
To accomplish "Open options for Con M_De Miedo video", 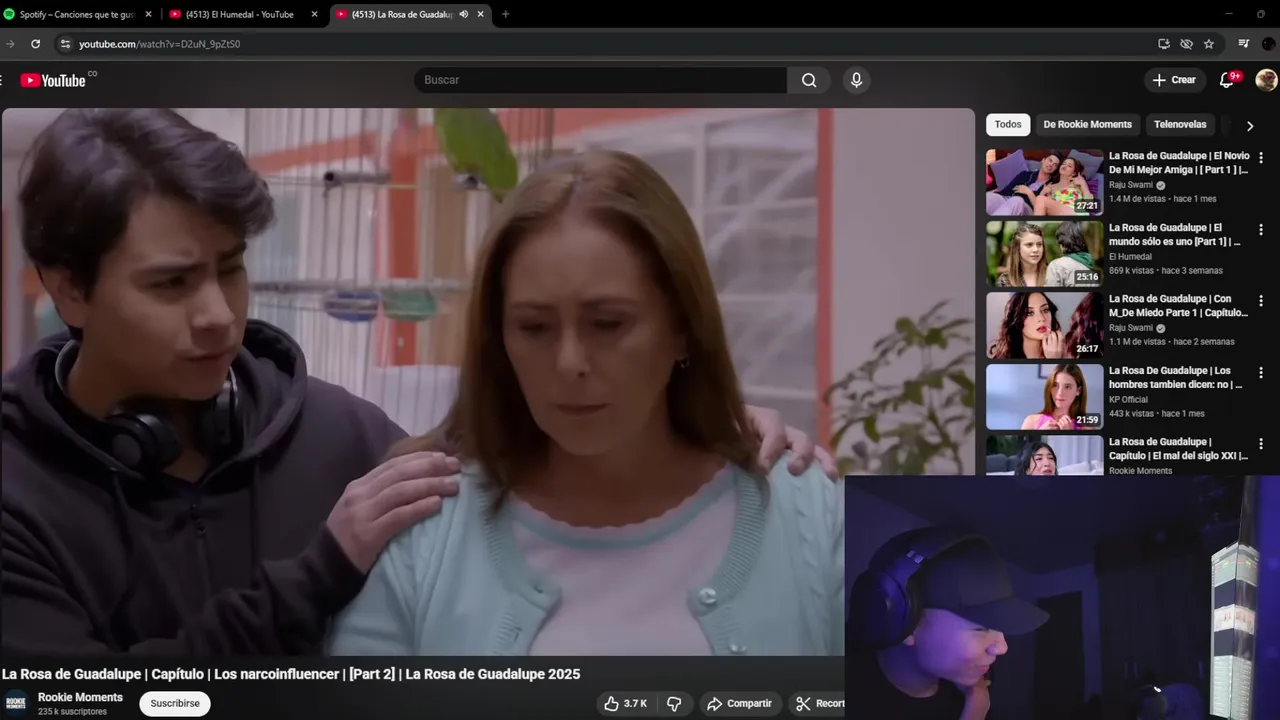I will (x=1261, y=301).
